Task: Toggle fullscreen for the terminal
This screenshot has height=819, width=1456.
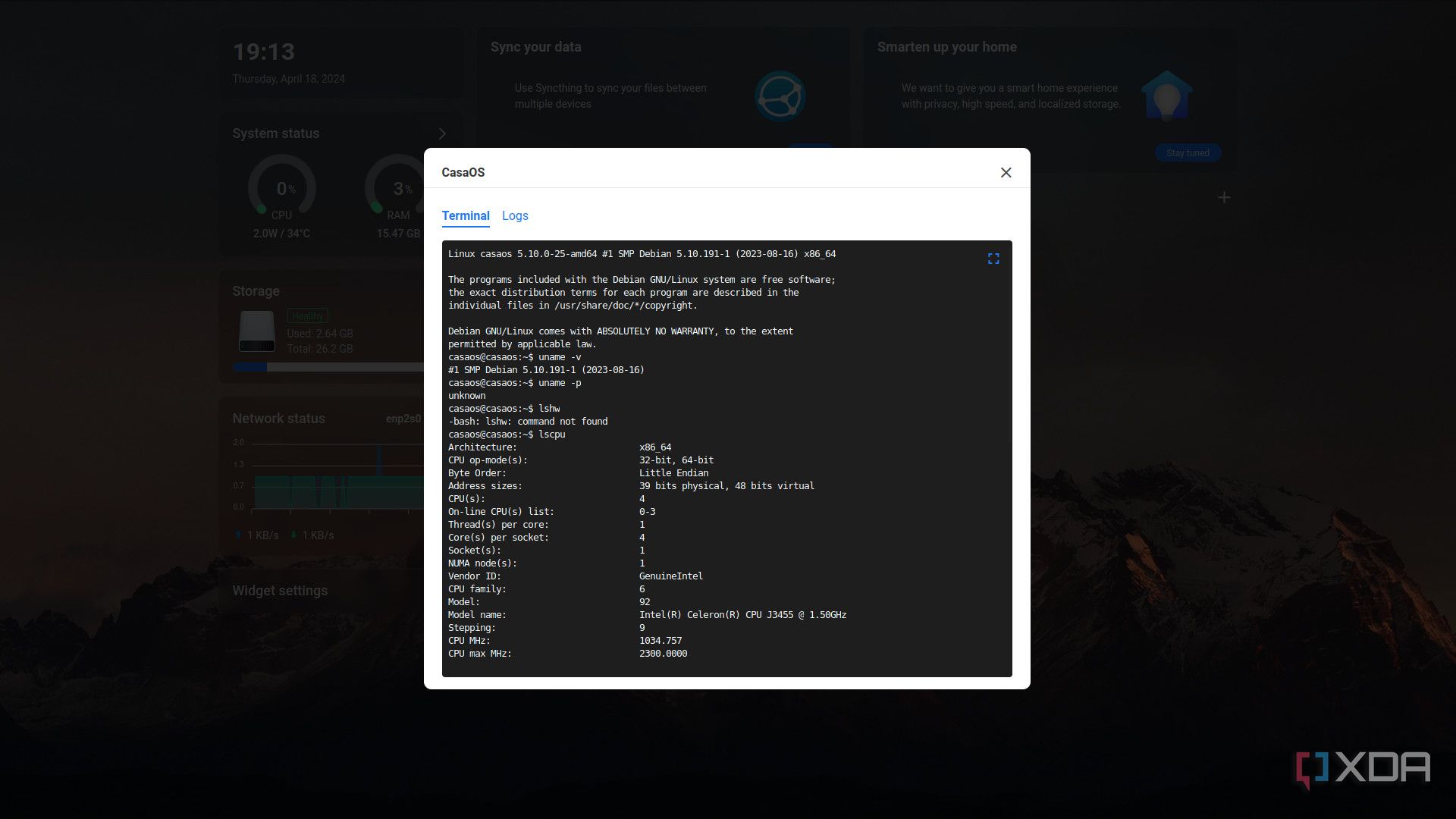Action: pos(993,259)
